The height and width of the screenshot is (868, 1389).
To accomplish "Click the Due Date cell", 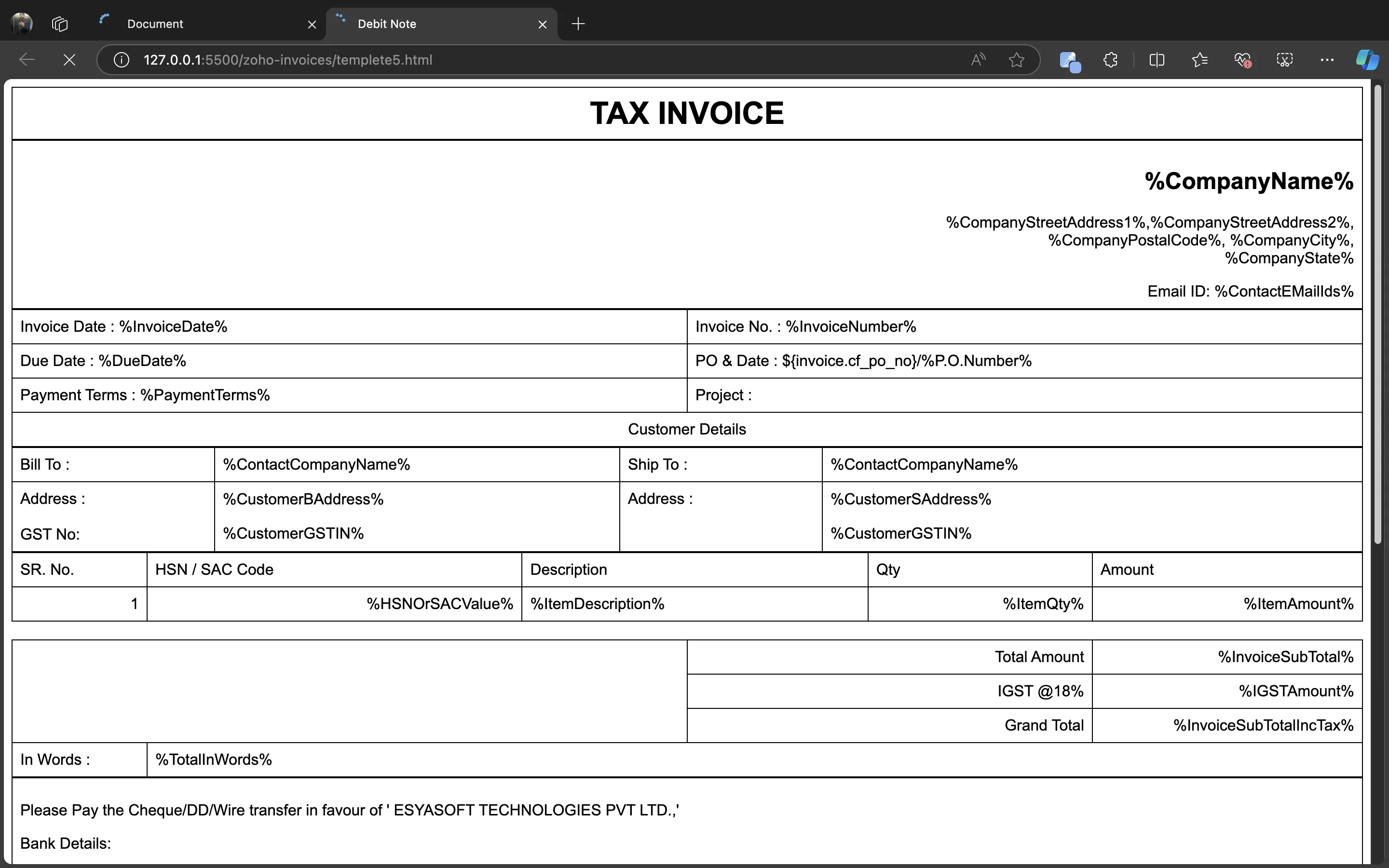I will coord(350,361).
